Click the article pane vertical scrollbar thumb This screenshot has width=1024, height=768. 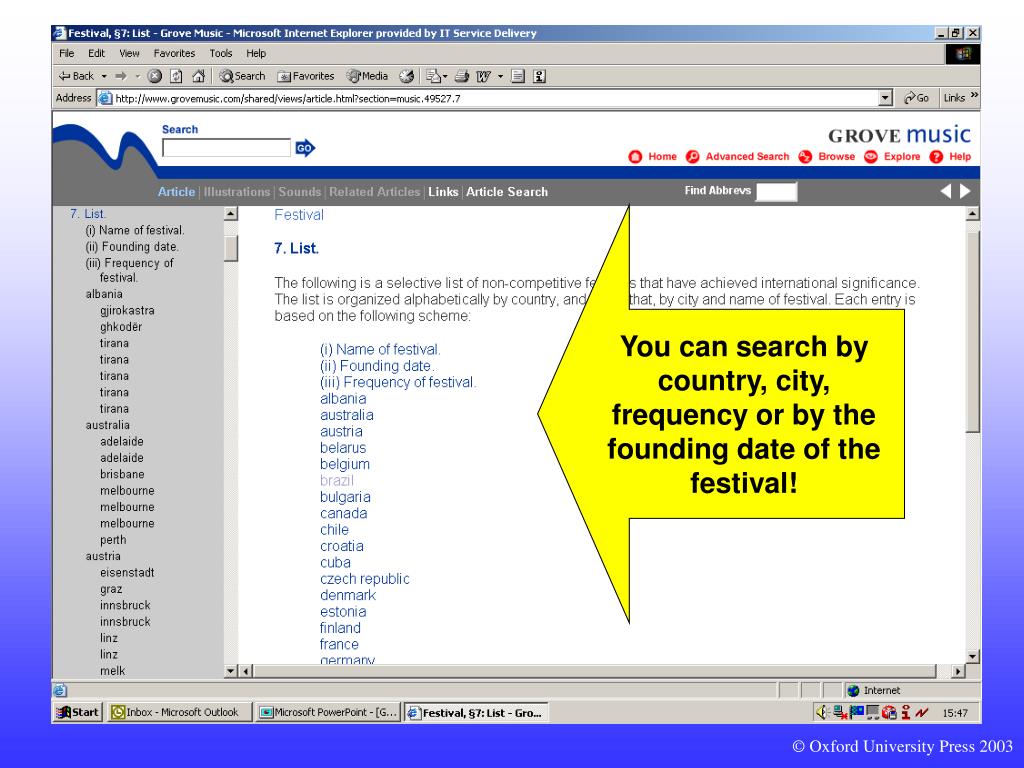click(x=972, y=330)
